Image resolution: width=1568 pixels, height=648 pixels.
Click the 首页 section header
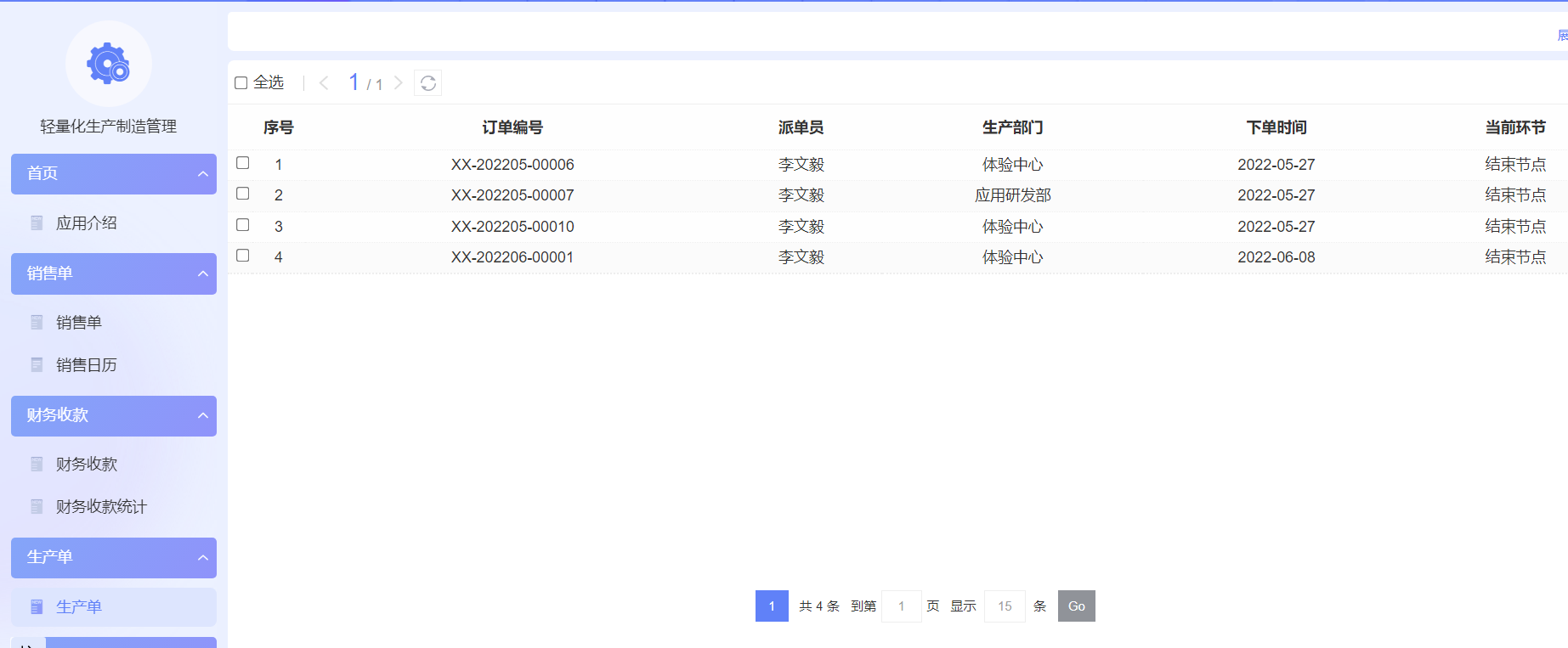coord(114,174)
